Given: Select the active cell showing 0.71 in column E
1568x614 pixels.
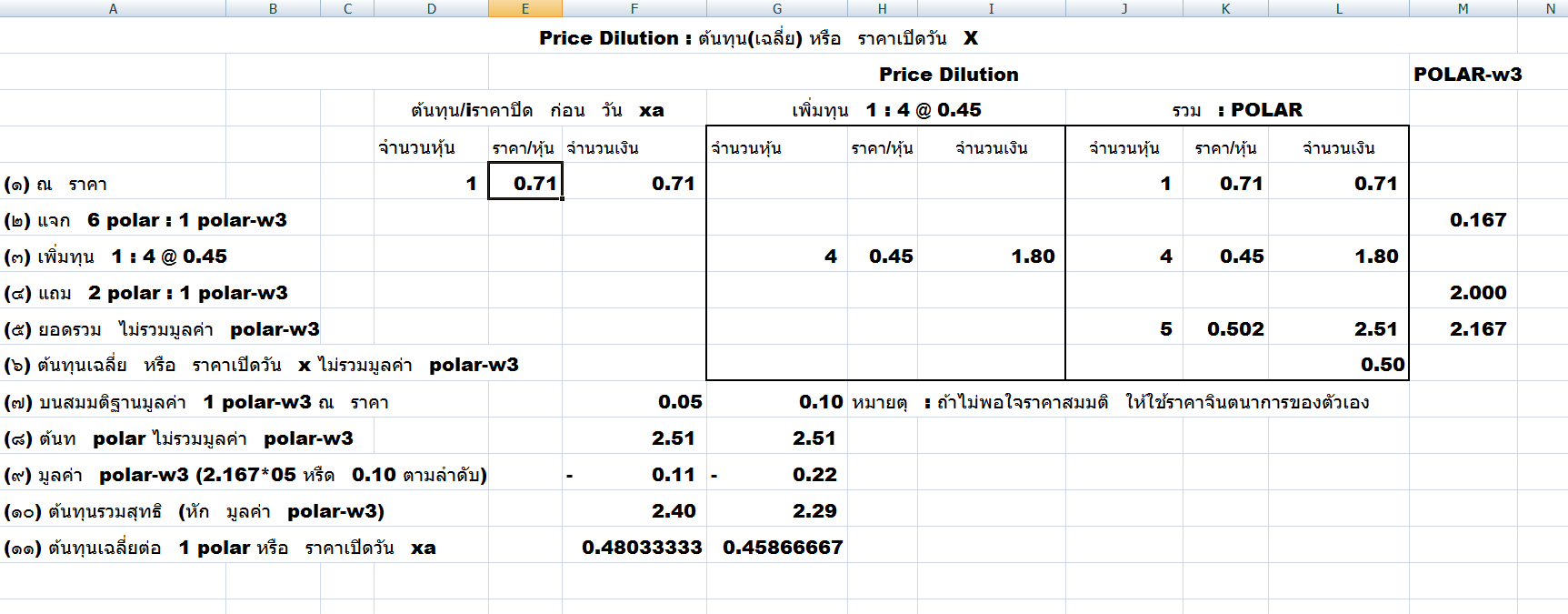Looking at the screenshot, I should click(x=525, y=181).
